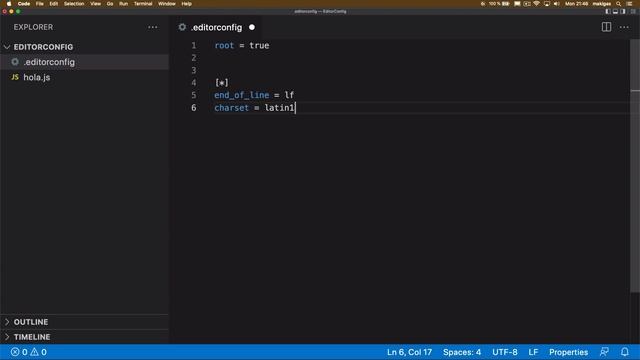The image size is (640, 360).
Task: Change indentation via Spaces: 4
Action: (x=462, y=352)
